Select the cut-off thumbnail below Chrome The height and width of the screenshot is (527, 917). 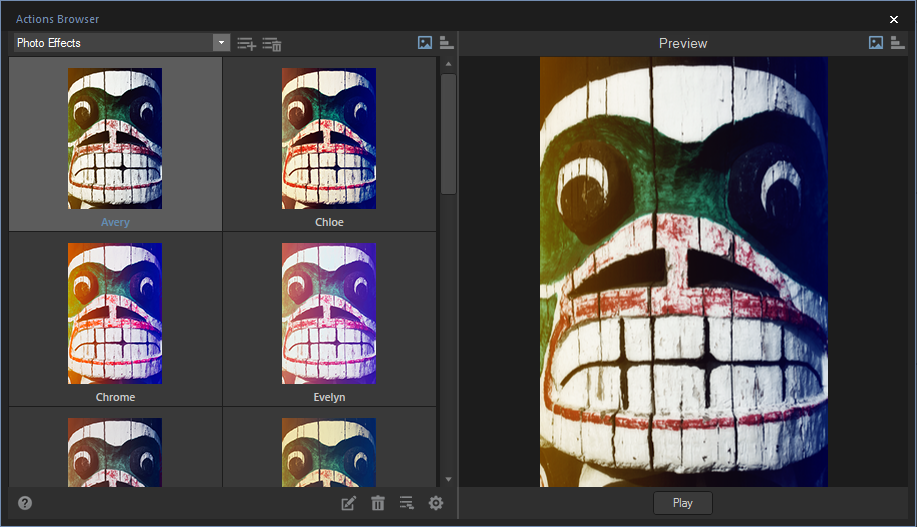tap(115, 452)
